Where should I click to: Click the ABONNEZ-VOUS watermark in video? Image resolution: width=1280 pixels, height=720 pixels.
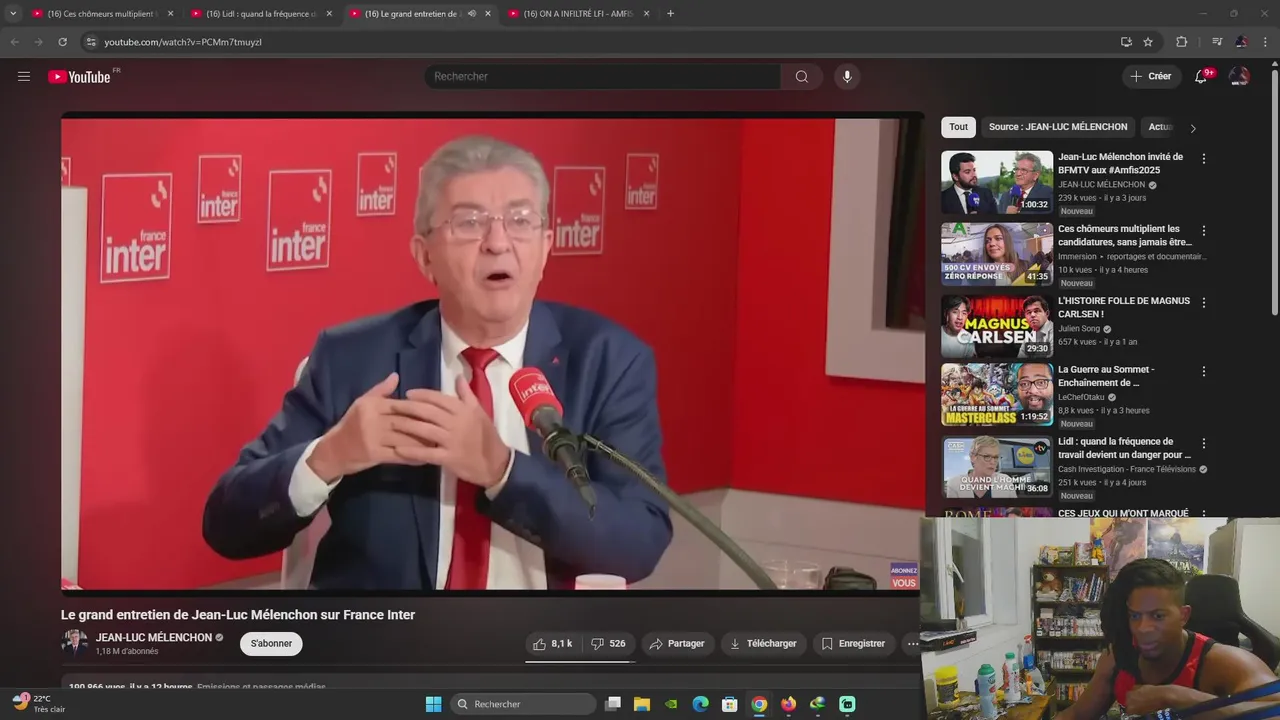[x=904, y=577]
